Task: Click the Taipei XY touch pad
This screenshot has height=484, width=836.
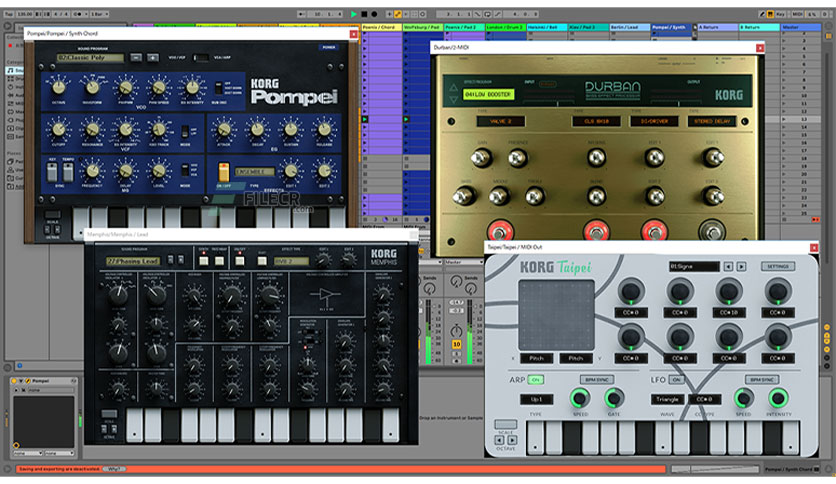Action: pyautogui.click(x=556, y=314)
